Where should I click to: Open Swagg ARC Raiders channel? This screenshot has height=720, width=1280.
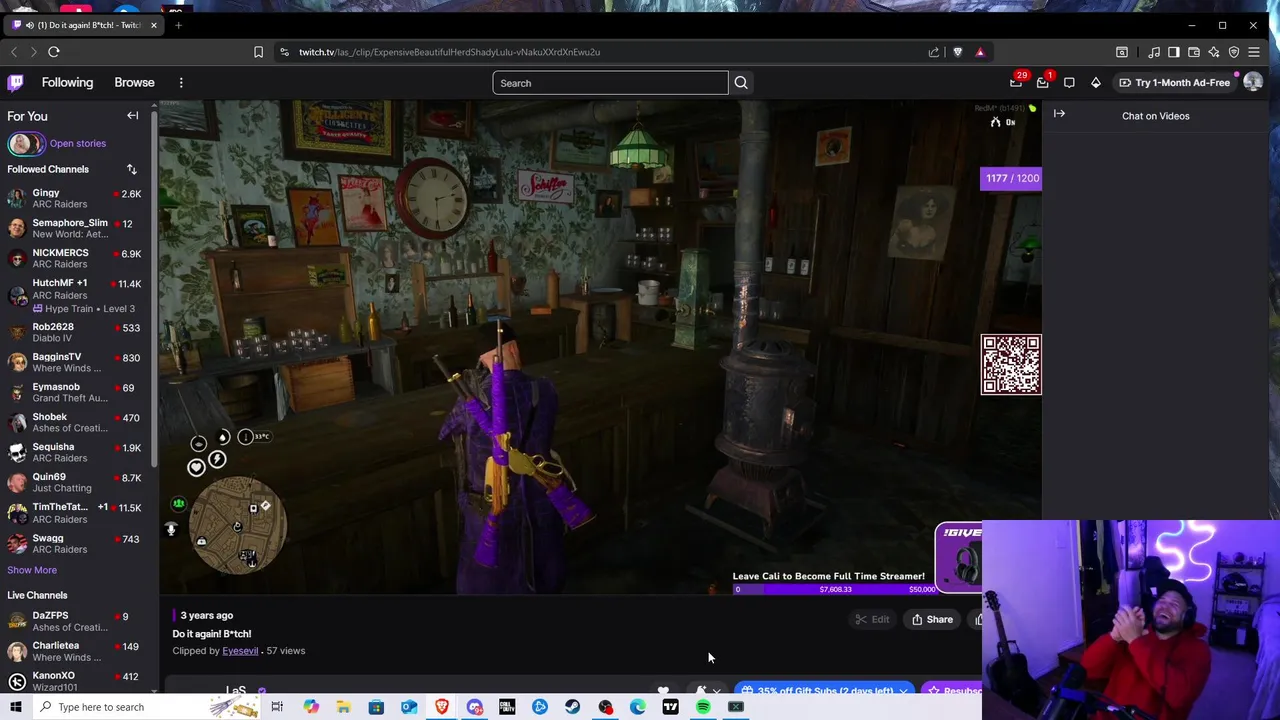77,543
